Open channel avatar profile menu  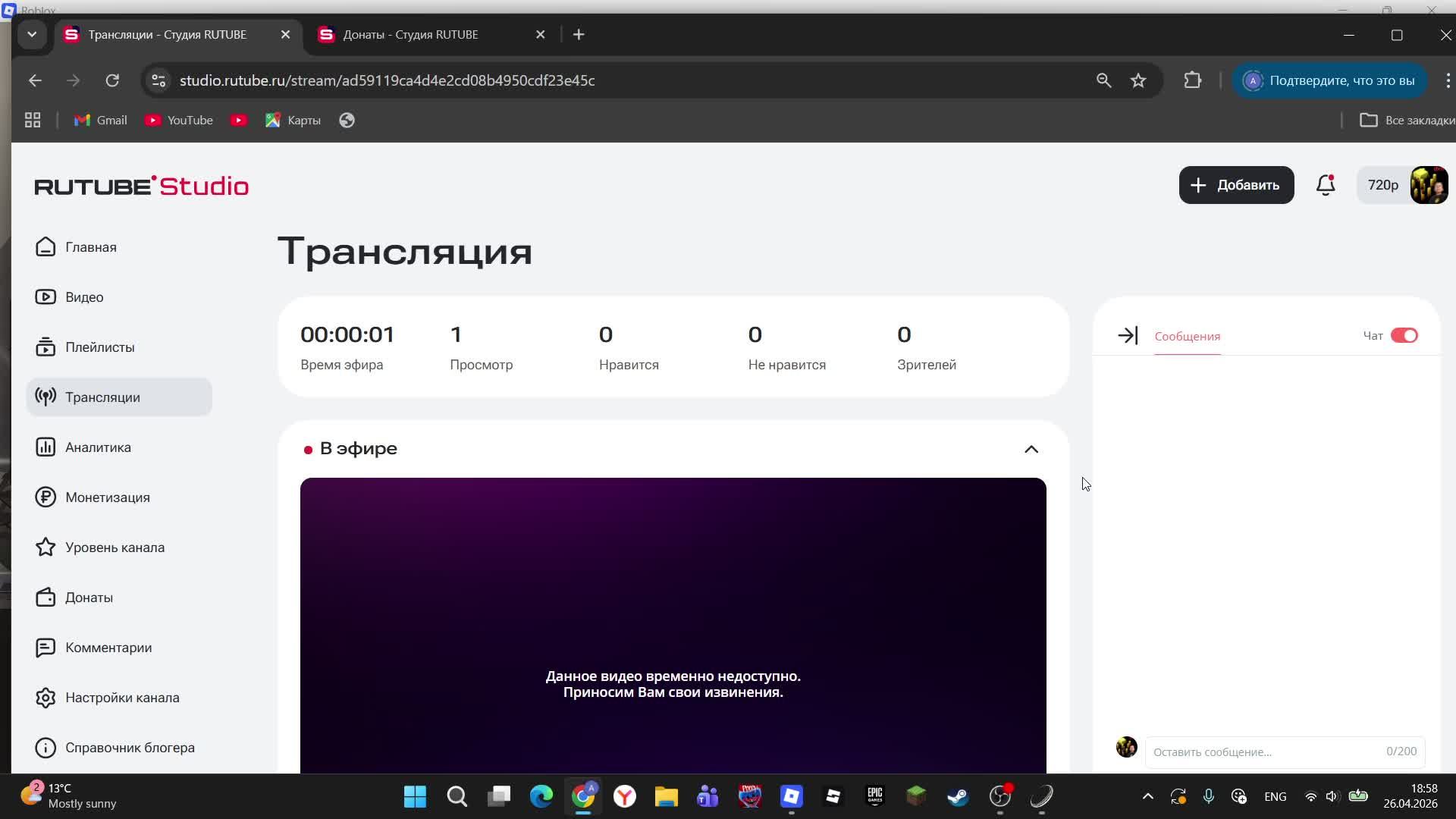tap(1429, 185)
